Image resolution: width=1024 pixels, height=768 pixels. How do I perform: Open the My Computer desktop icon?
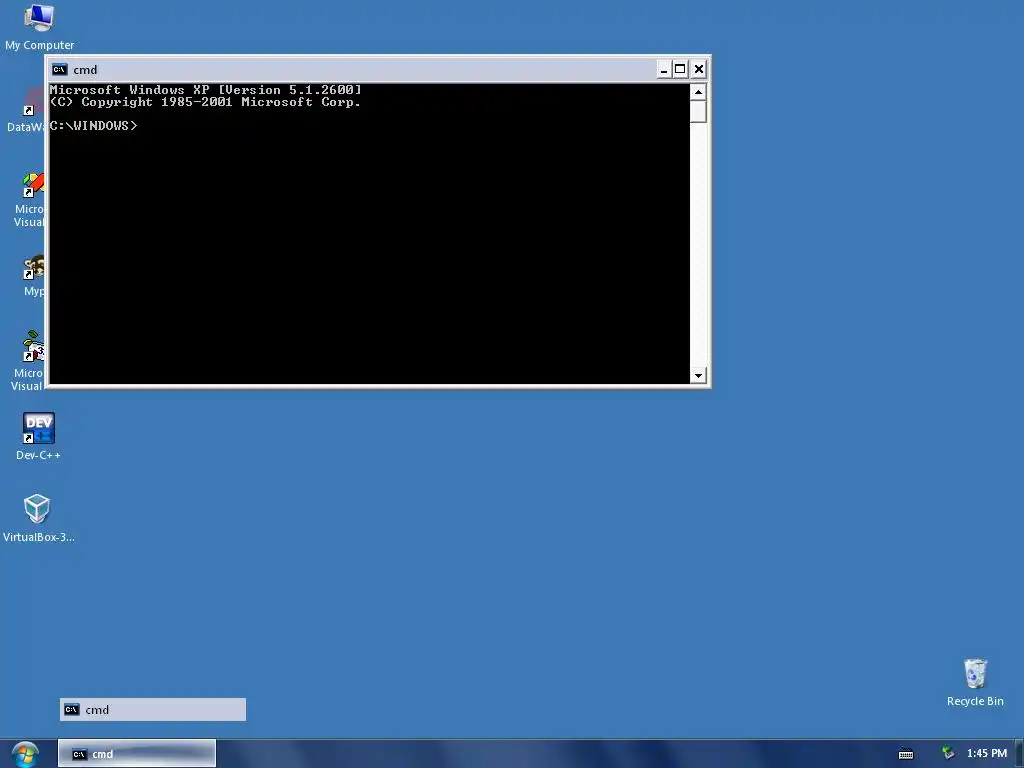point(39,26)
